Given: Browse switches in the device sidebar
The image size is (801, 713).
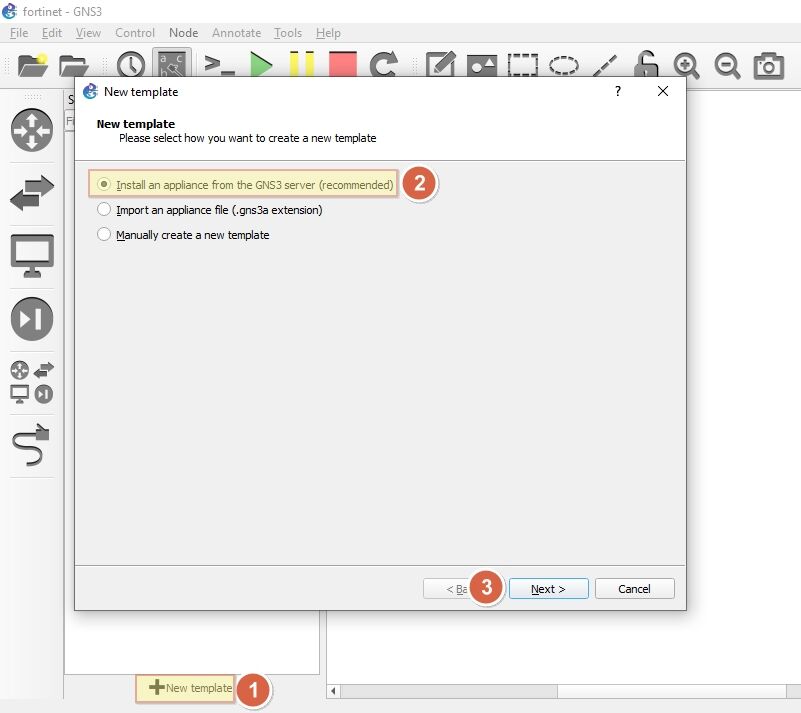Looking at the screenshot, I should tap(32, 193).
